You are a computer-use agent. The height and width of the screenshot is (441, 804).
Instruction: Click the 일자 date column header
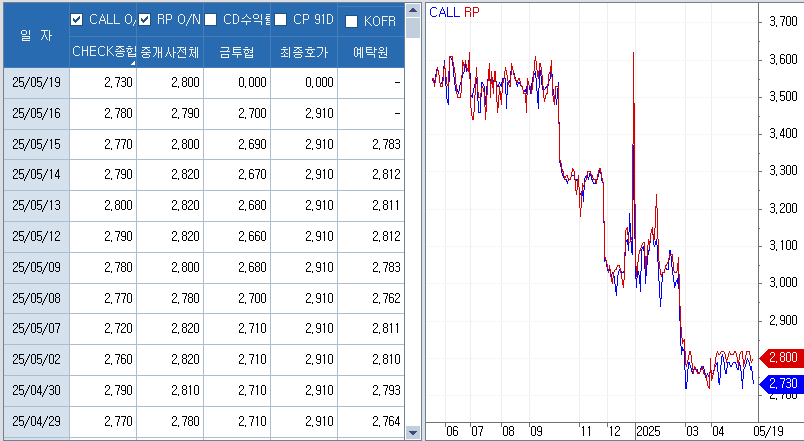(36, 35)
